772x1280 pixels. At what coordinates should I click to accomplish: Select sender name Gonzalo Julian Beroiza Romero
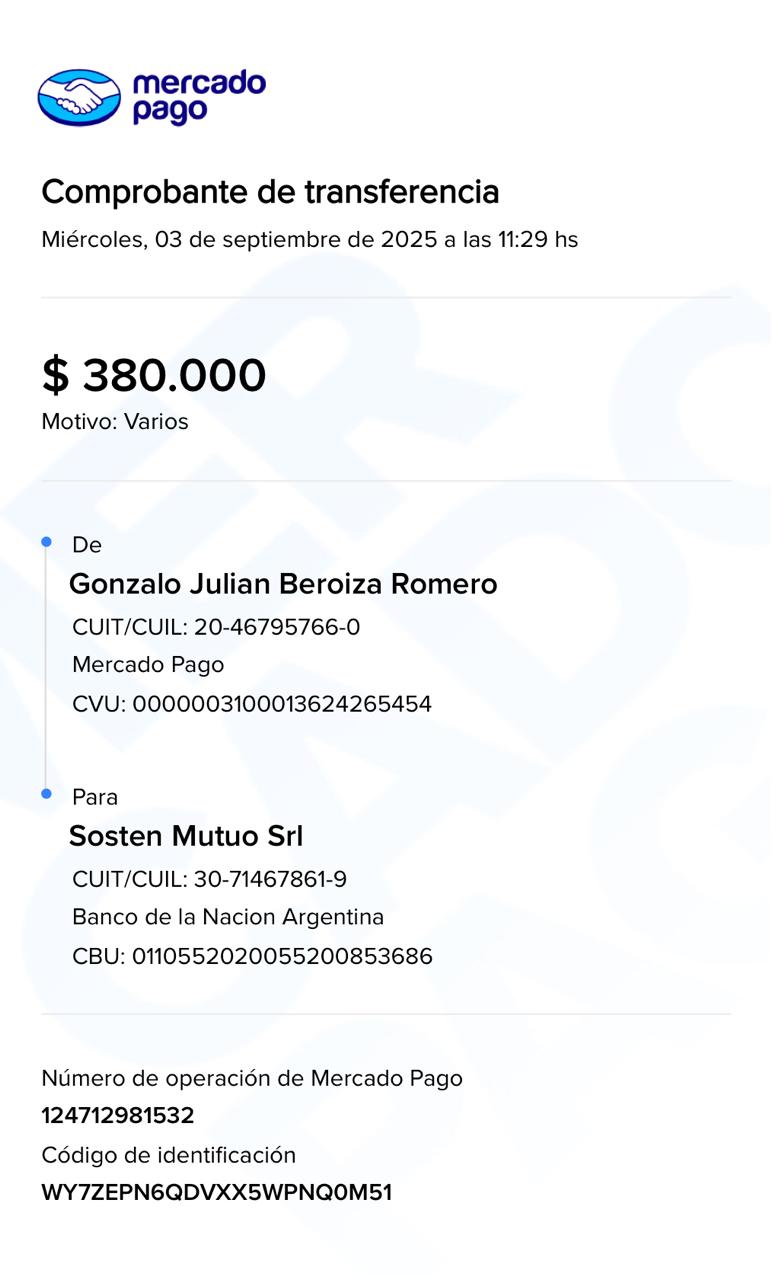[283, 584]
